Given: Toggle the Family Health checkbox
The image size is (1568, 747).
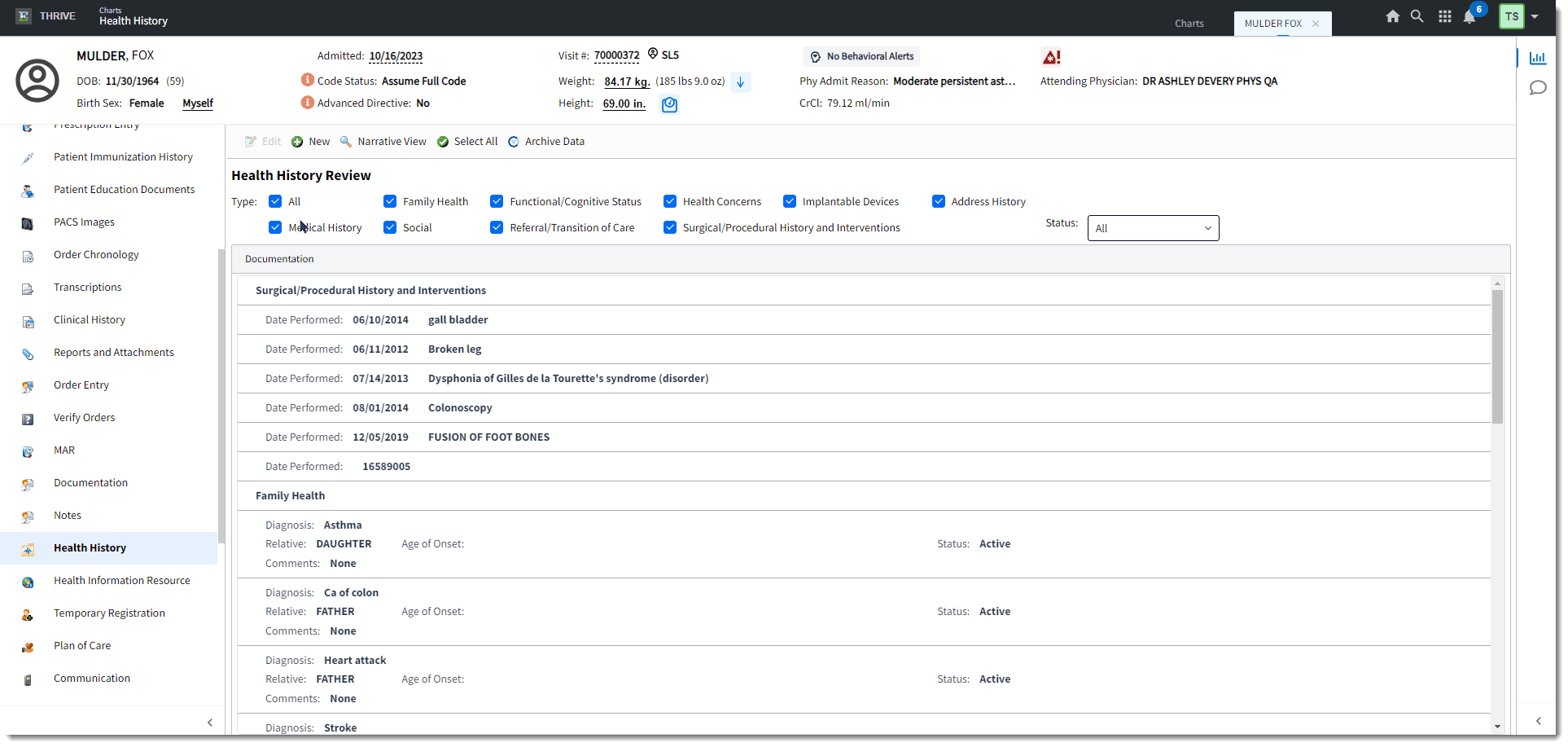Looking at the screenshot, I should pos(390,201).
